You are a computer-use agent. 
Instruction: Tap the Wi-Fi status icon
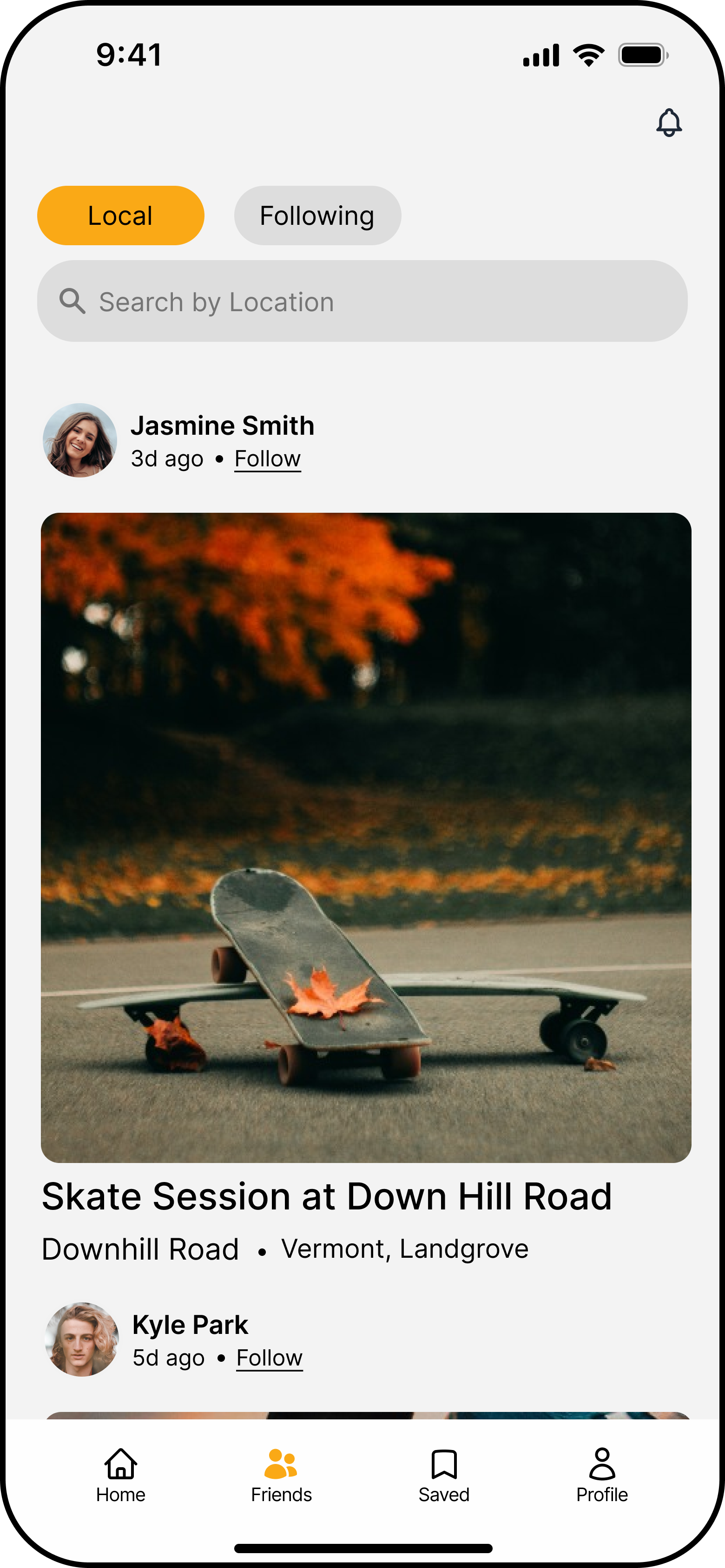[588, 55]
